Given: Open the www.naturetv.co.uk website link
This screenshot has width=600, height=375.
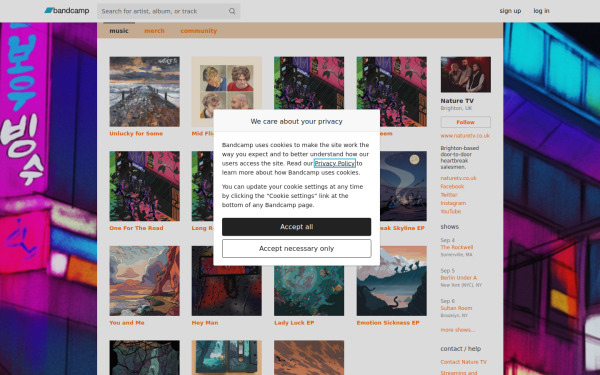Looking at the screenshot, I should click(x=465, y=135).
